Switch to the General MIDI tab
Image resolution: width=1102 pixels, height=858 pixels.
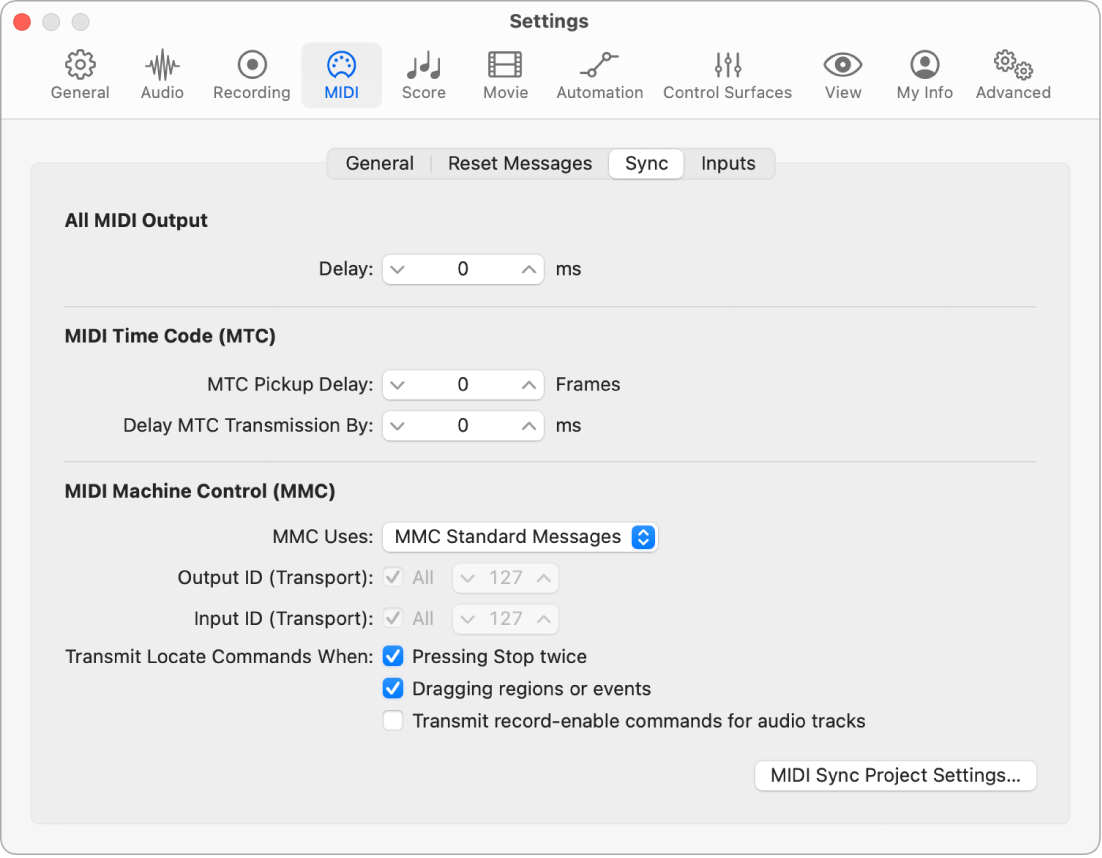click(380, 164)
